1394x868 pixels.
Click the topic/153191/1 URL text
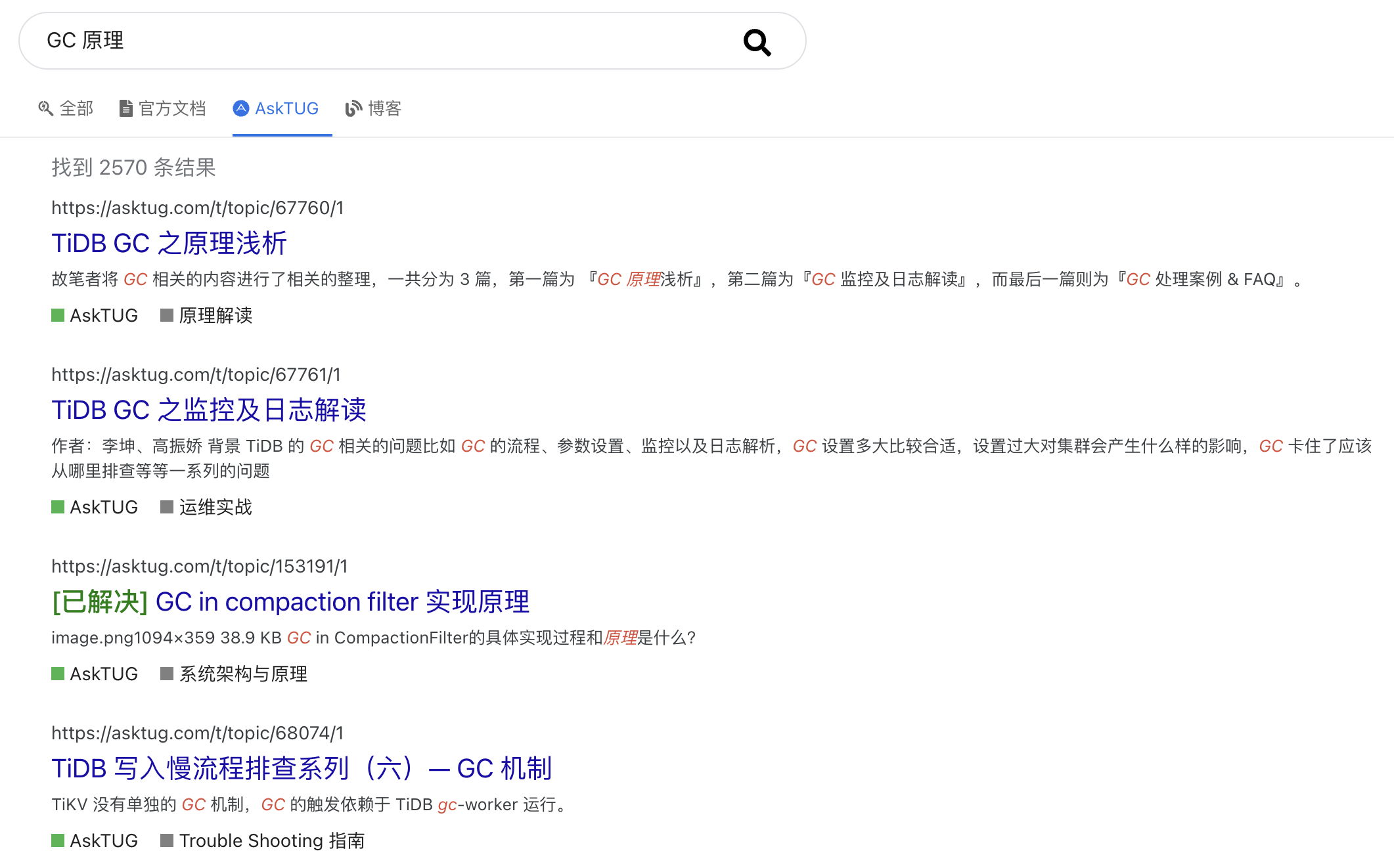point(199,567)
